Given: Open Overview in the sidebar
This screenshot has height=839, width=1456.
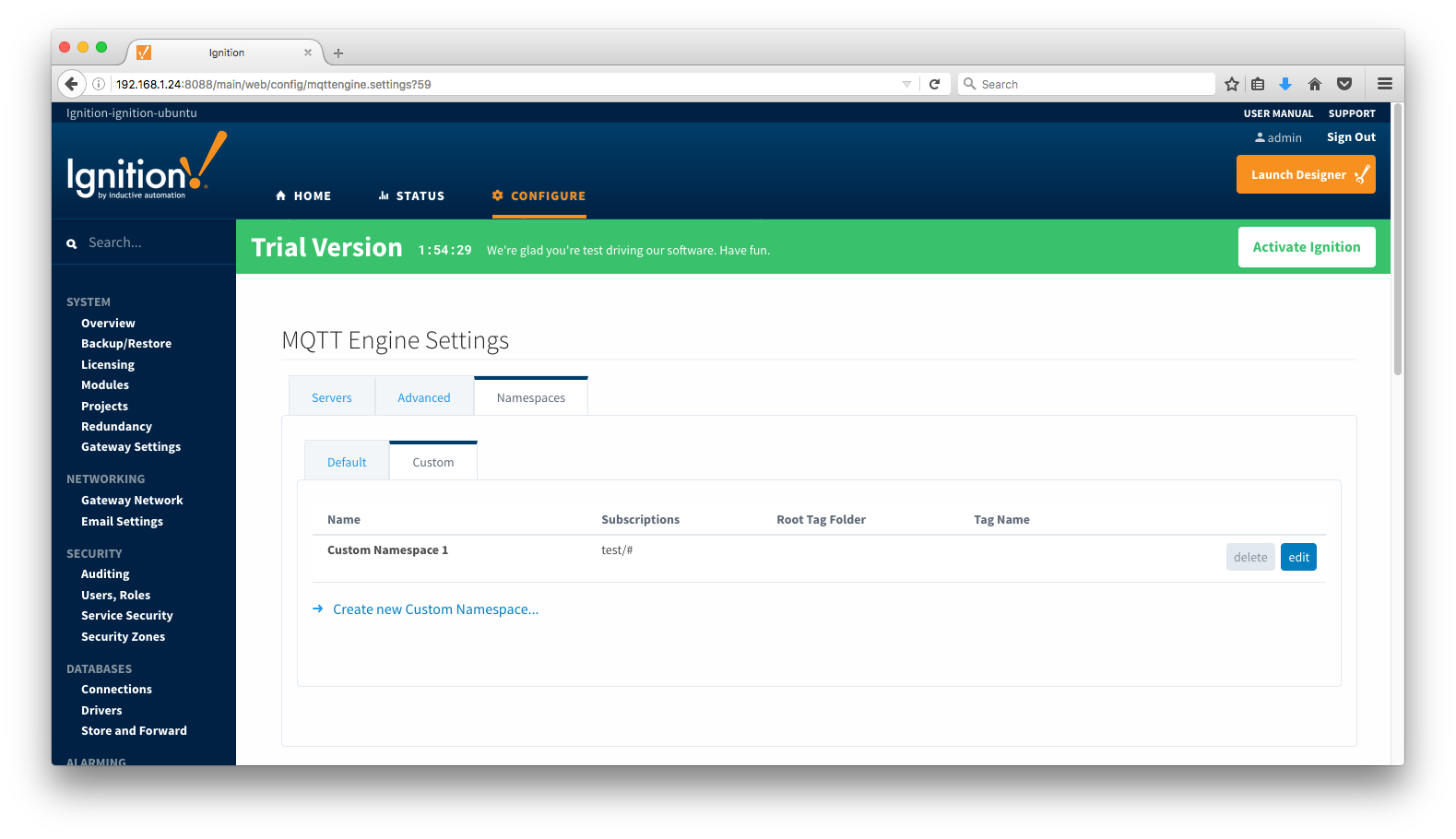Looking at the screenshot, I should coord(108,324).
